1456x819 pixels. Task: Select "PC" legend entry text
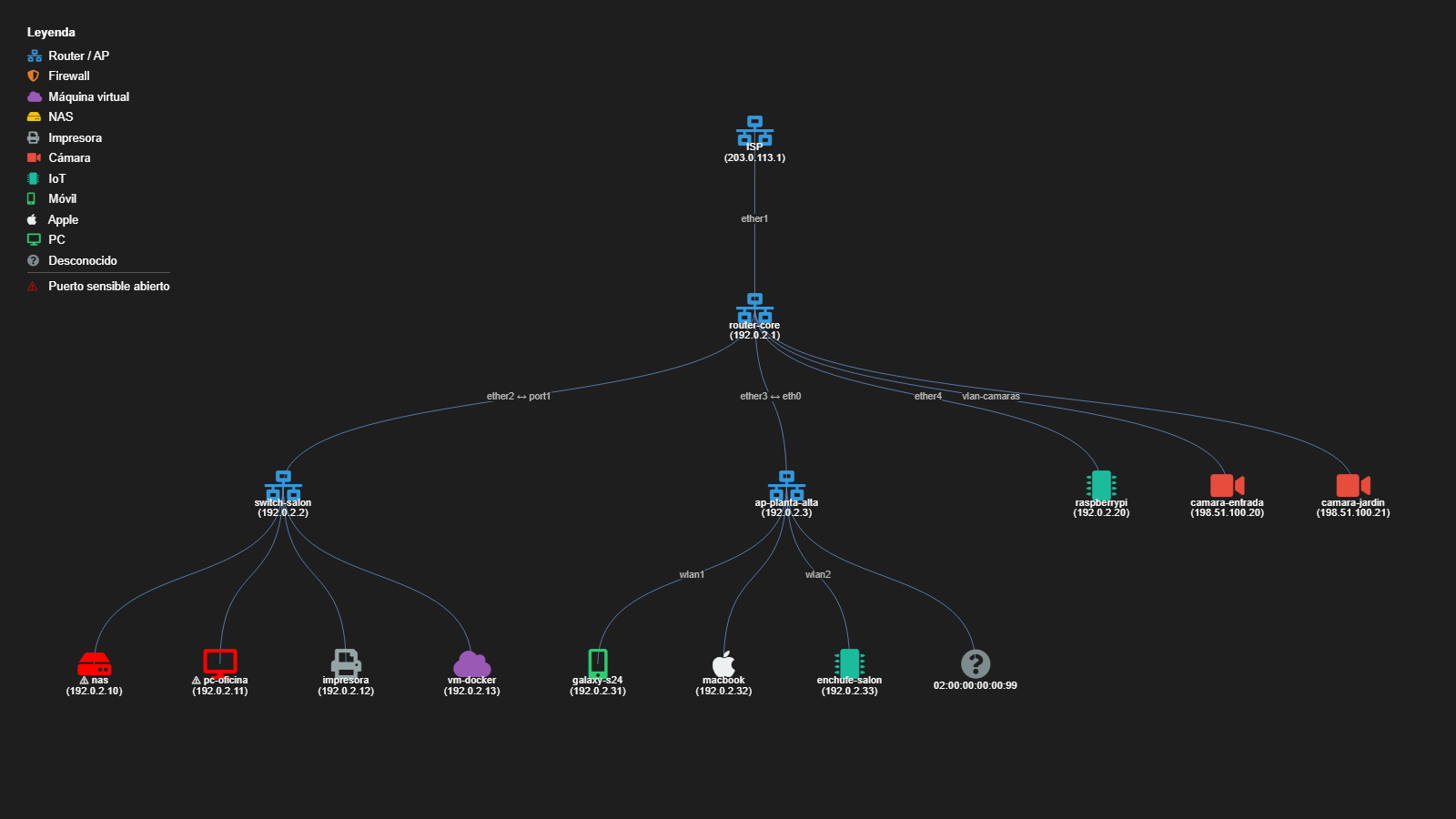pyautogui.click(x=57, y=239)
